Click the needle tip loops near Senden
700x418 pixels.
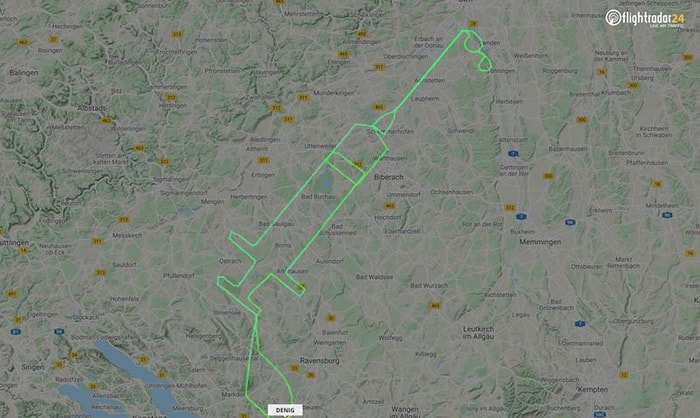tap(478, 51)
